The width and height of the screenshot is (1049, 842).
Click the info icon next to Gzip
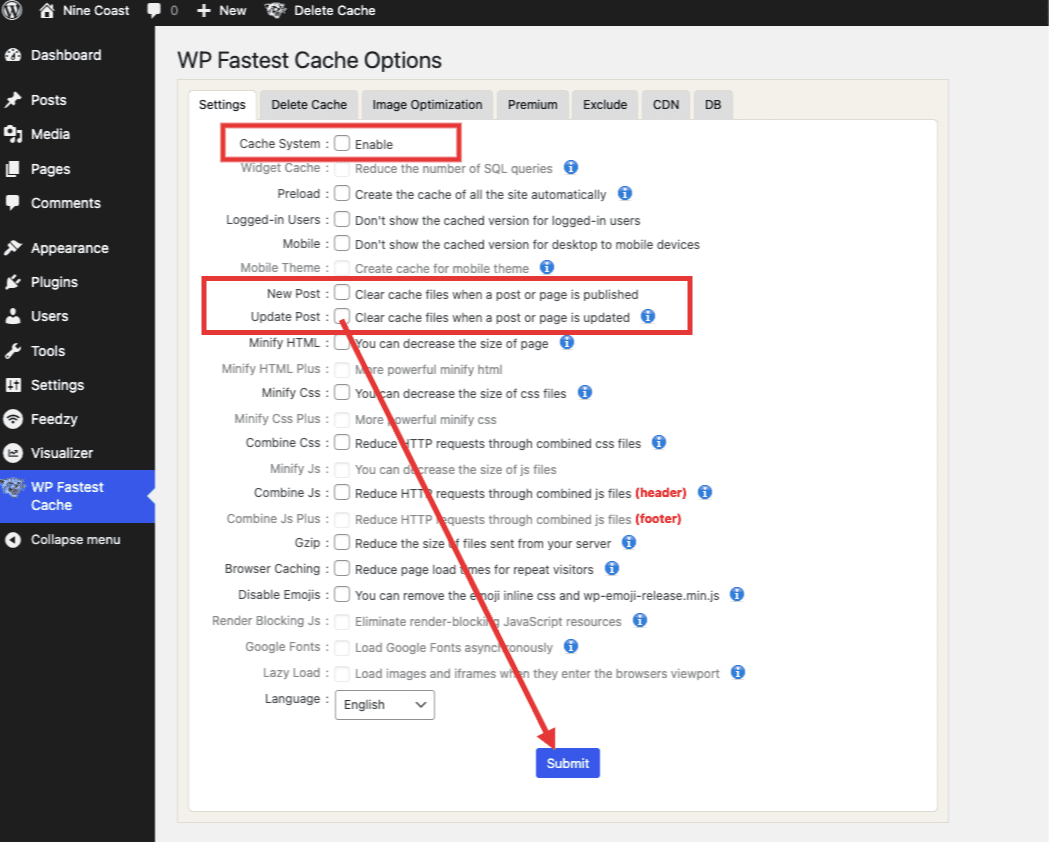click(x=629, y=542)
